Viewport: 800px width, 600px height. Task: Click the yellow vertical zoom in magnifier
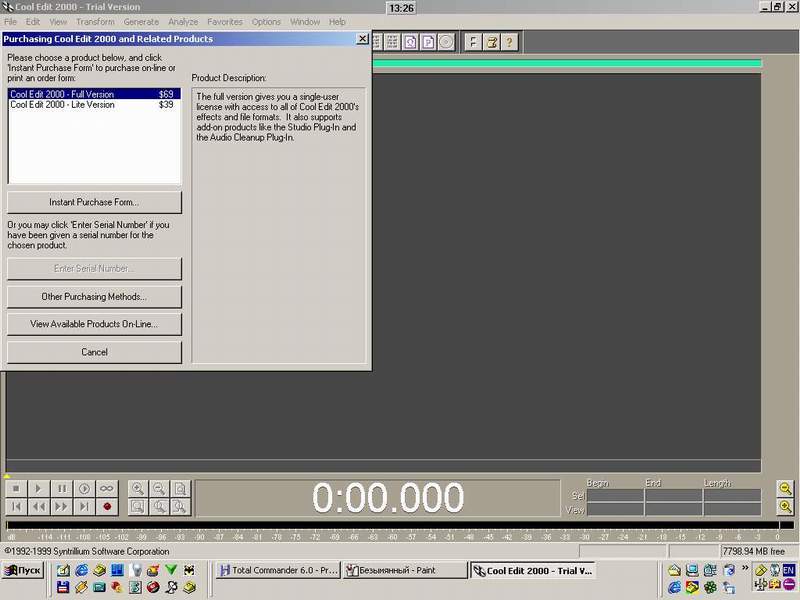pos(785,507)
